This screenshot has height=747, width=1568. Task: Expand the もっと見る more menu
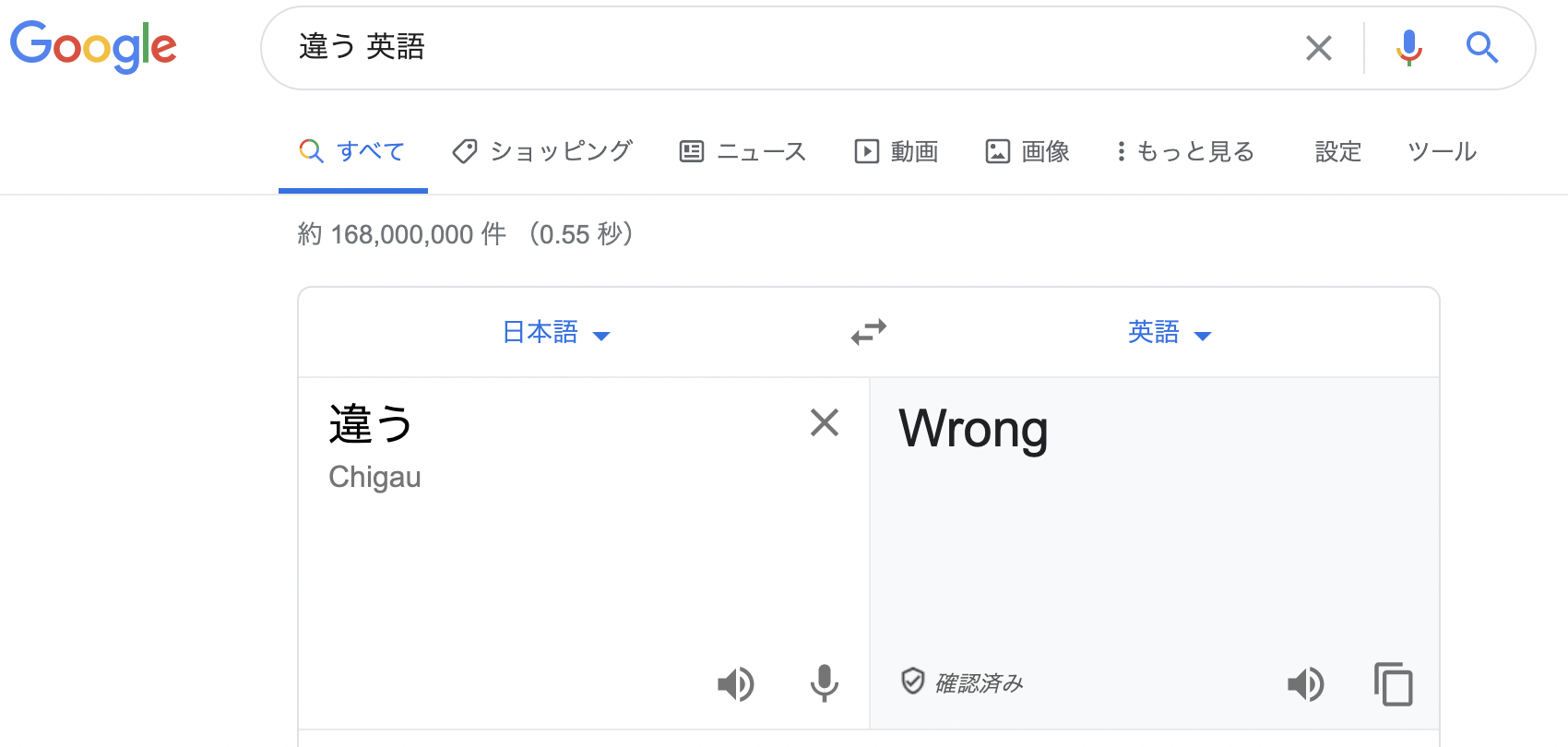click(x=1185, y=151)
